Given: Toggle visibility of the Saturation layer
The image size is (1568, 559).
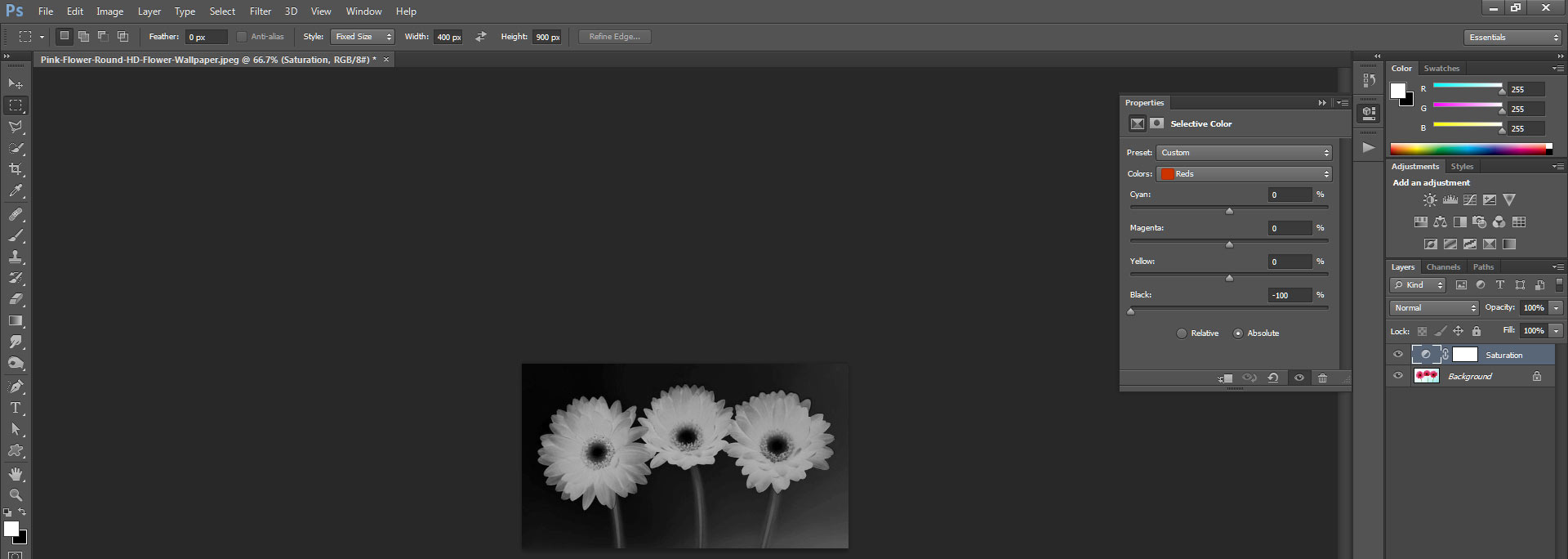Looking at the screenshot, I should pos(1398,355).
